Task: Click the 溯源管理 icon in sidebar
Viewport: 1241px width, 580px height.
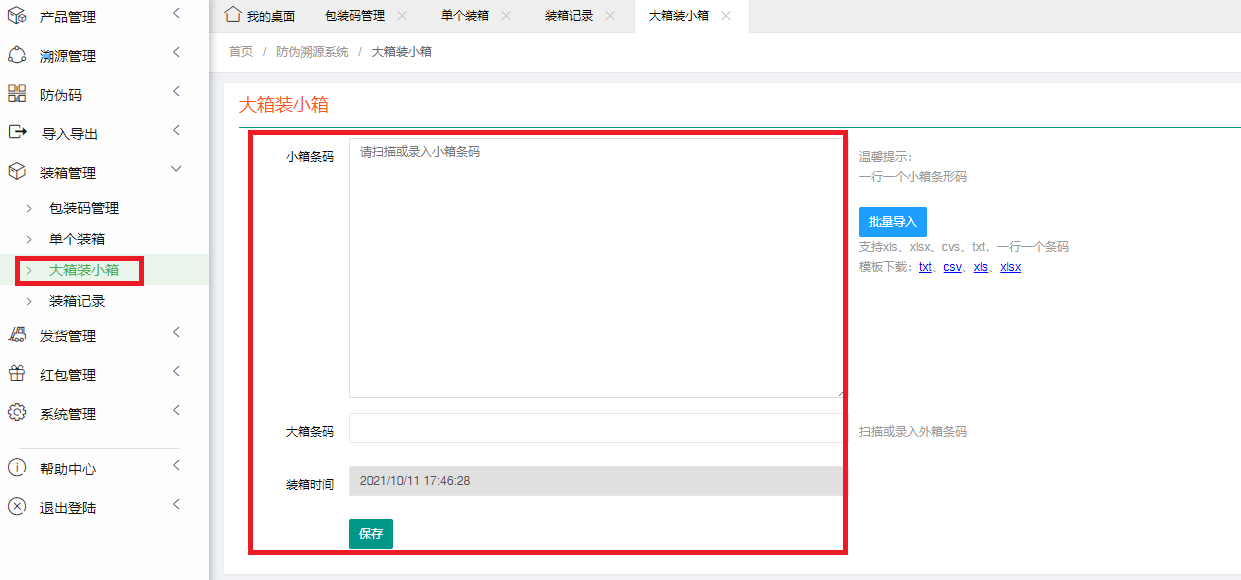Action: (17, 55)
